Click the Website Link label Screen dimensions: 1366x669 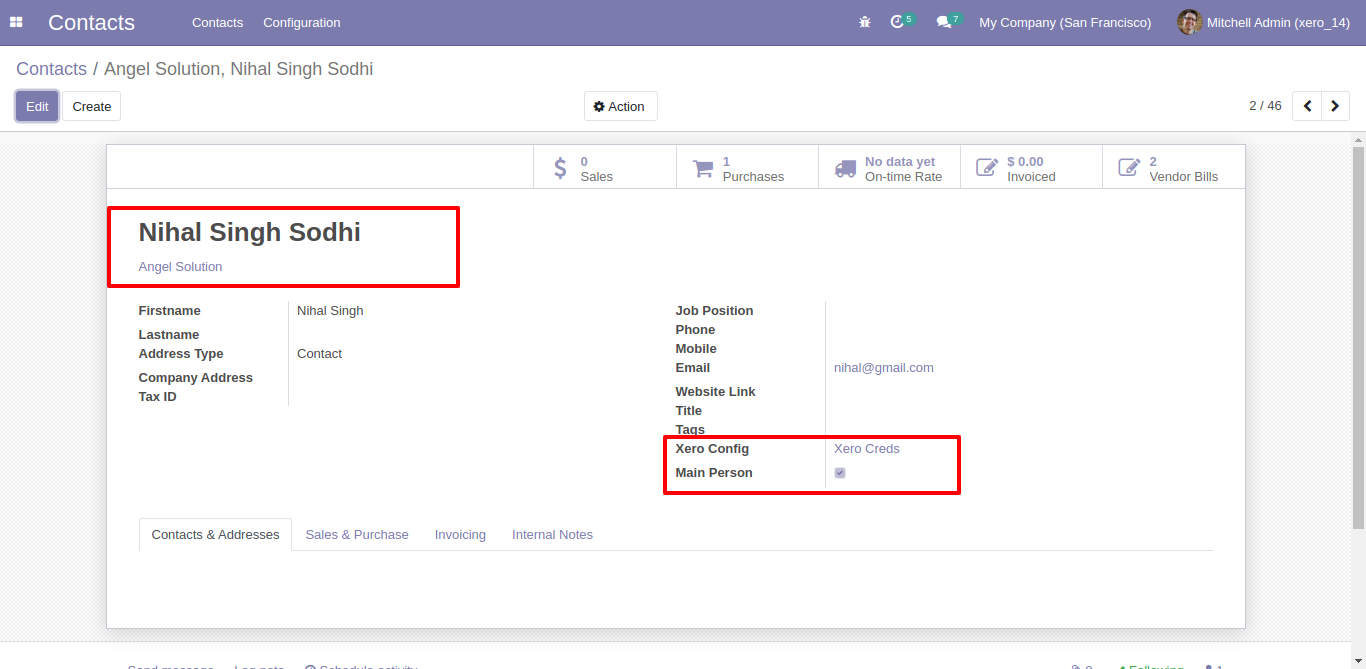[x=715, y=392]
